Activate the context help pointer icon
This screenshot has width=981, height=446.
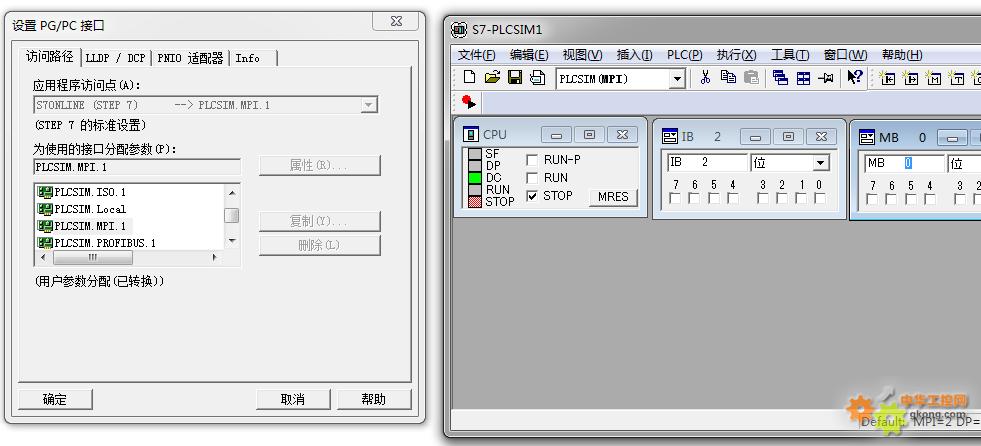855,78
